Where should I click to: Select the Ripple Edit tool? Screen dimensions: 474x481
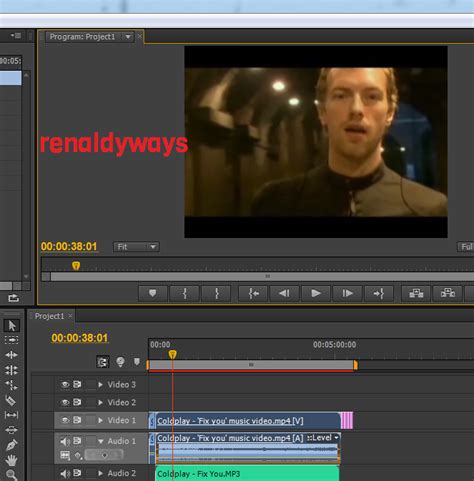(12, 355)
